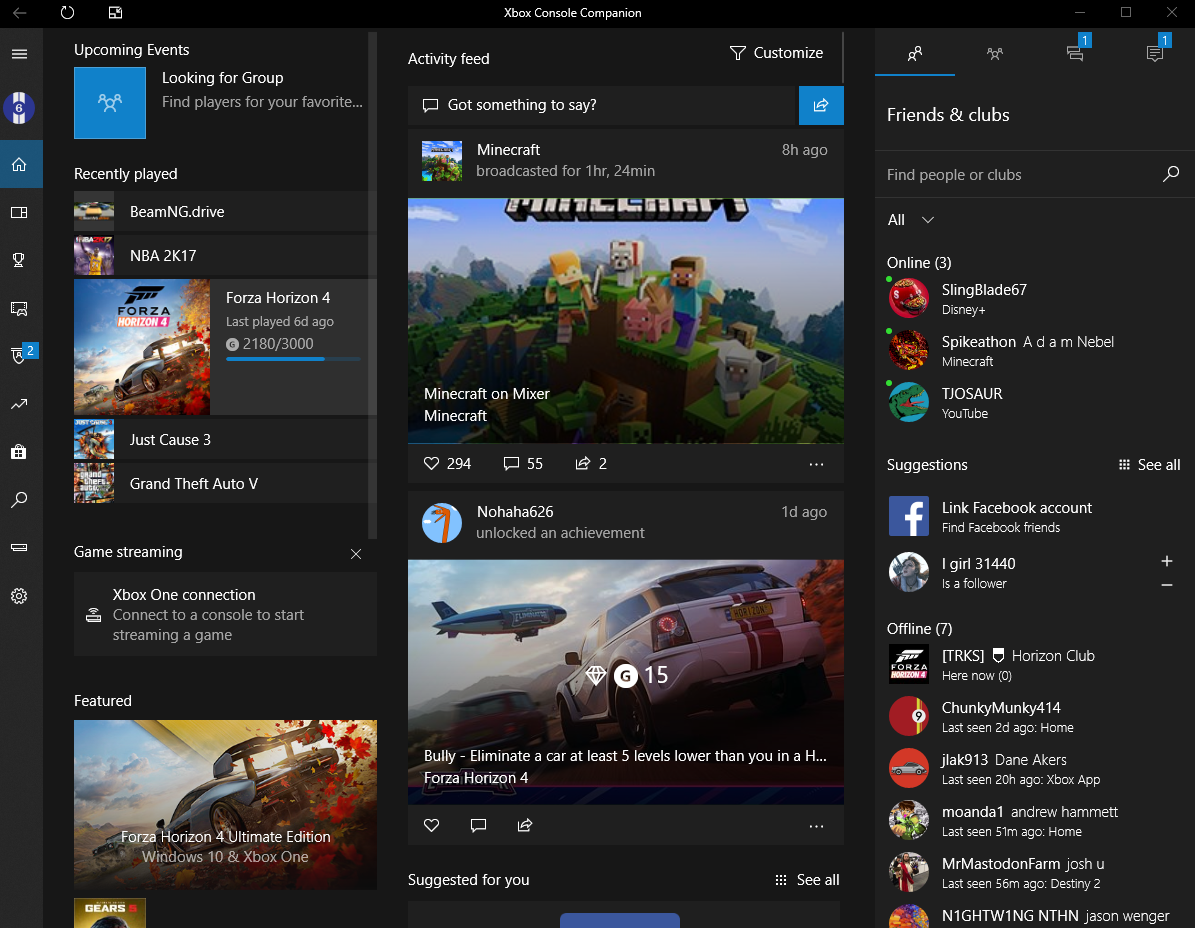The image size is (1195, 928).
Task: Switch to the Parties tab
Action: pos(995,53)
